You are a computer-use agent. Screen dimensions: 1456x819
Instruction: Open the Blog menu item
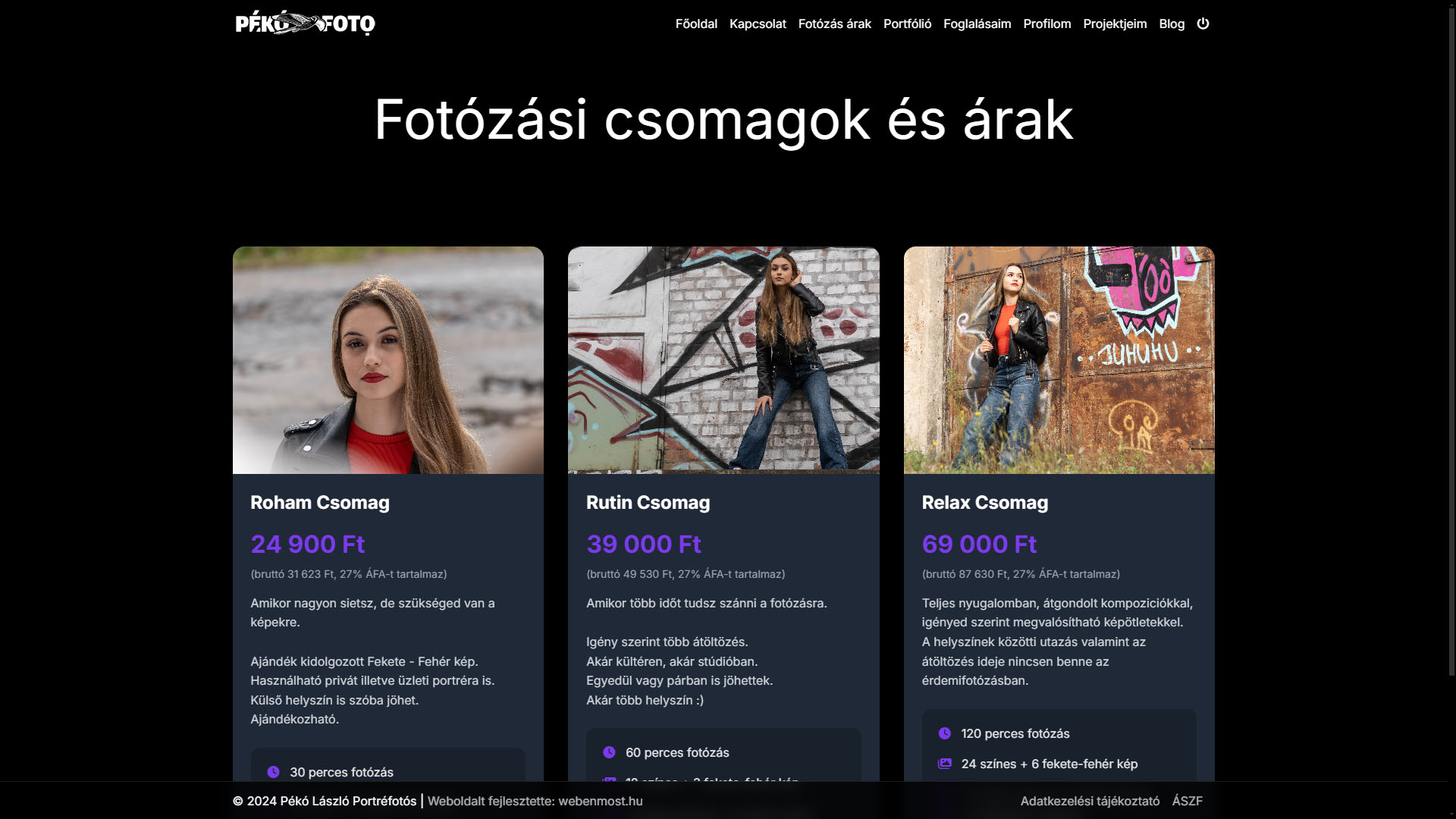(x=1171, y=24)
